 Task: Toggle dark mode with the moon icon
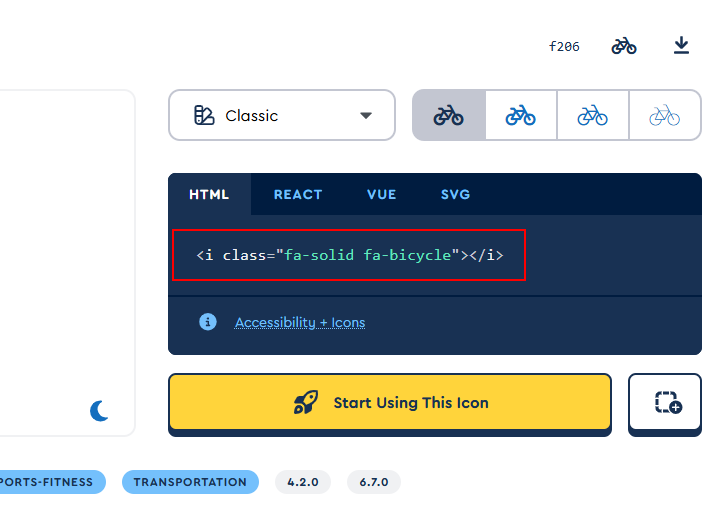click(99, 410)
